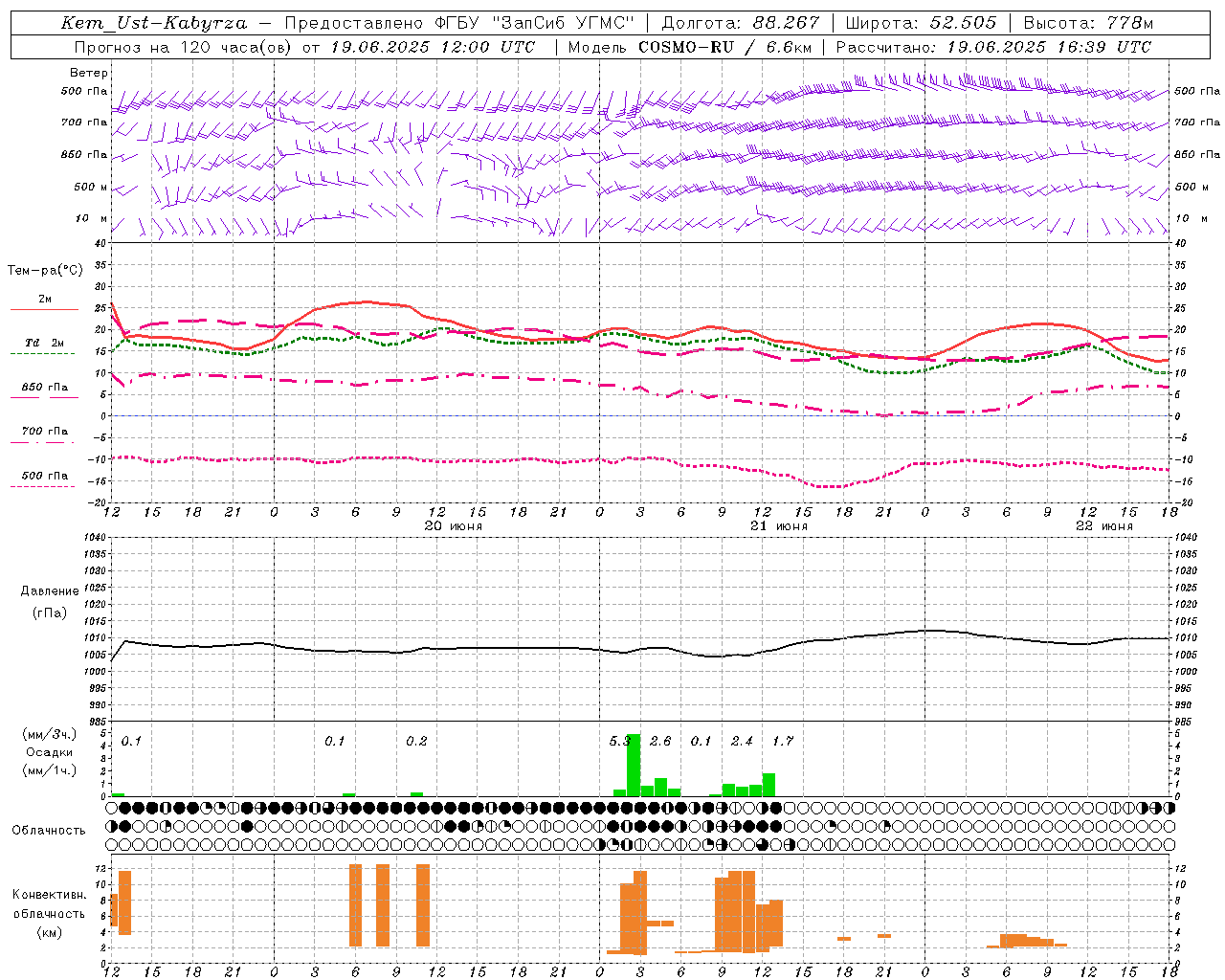Click the '850 гПа' temperature legend entry

(45, 388)
